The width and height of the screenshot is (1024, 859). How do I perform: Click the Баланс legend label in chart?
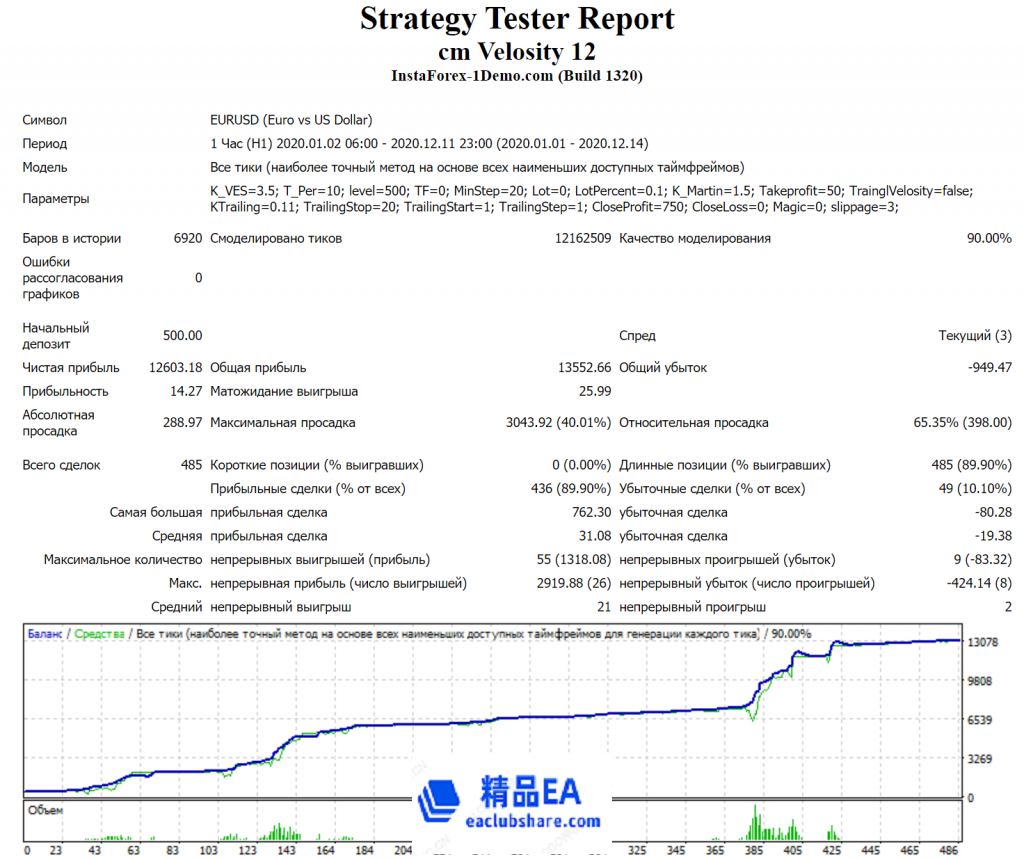coord(45,634)
